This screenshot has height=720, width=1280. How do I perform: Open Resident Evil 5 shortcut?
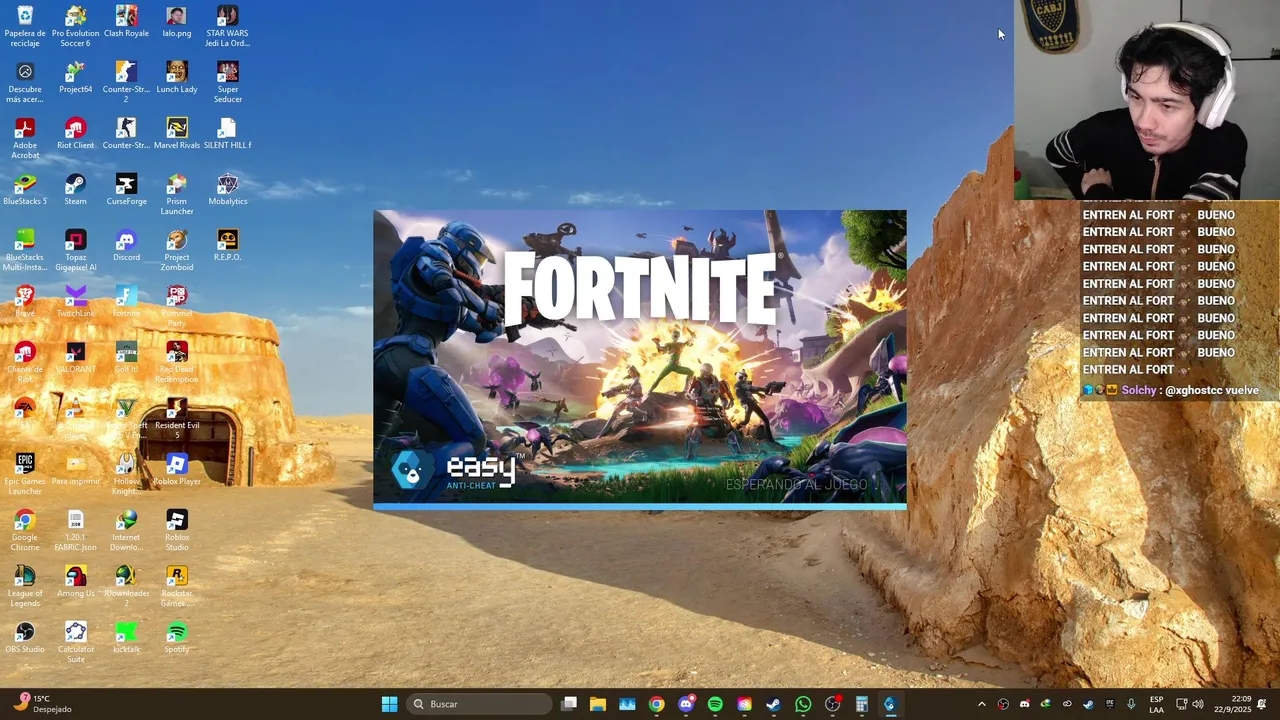[x=177, y=418]
